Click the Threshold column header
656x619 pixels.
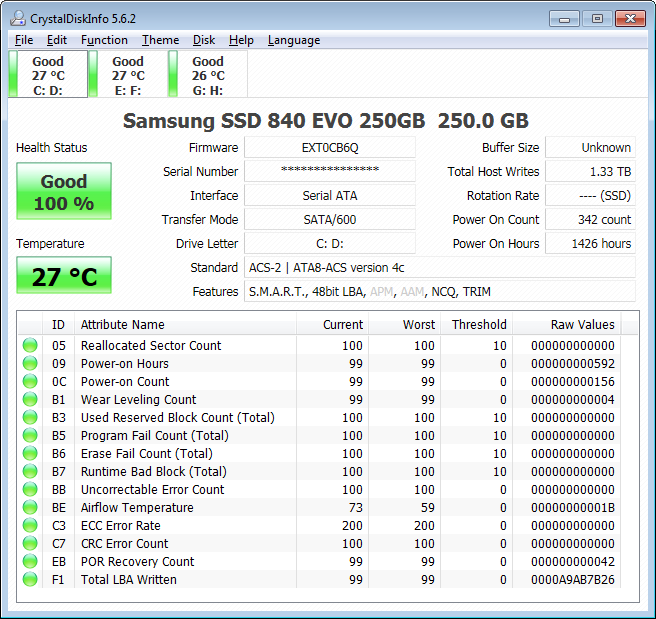click(476, 325)
